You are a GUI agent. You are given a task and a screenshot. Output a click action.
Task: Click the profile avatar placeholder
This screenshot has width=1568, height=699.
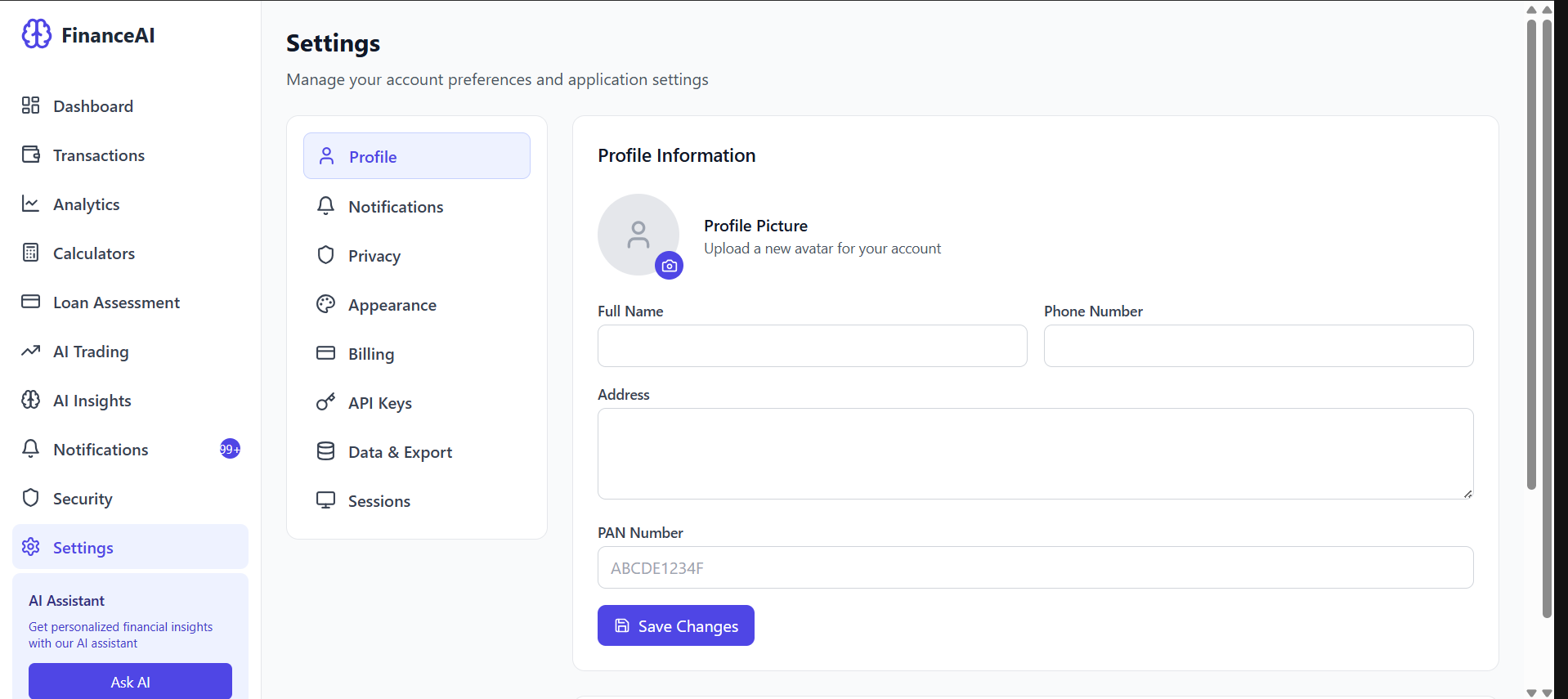(x=638, y=235)
